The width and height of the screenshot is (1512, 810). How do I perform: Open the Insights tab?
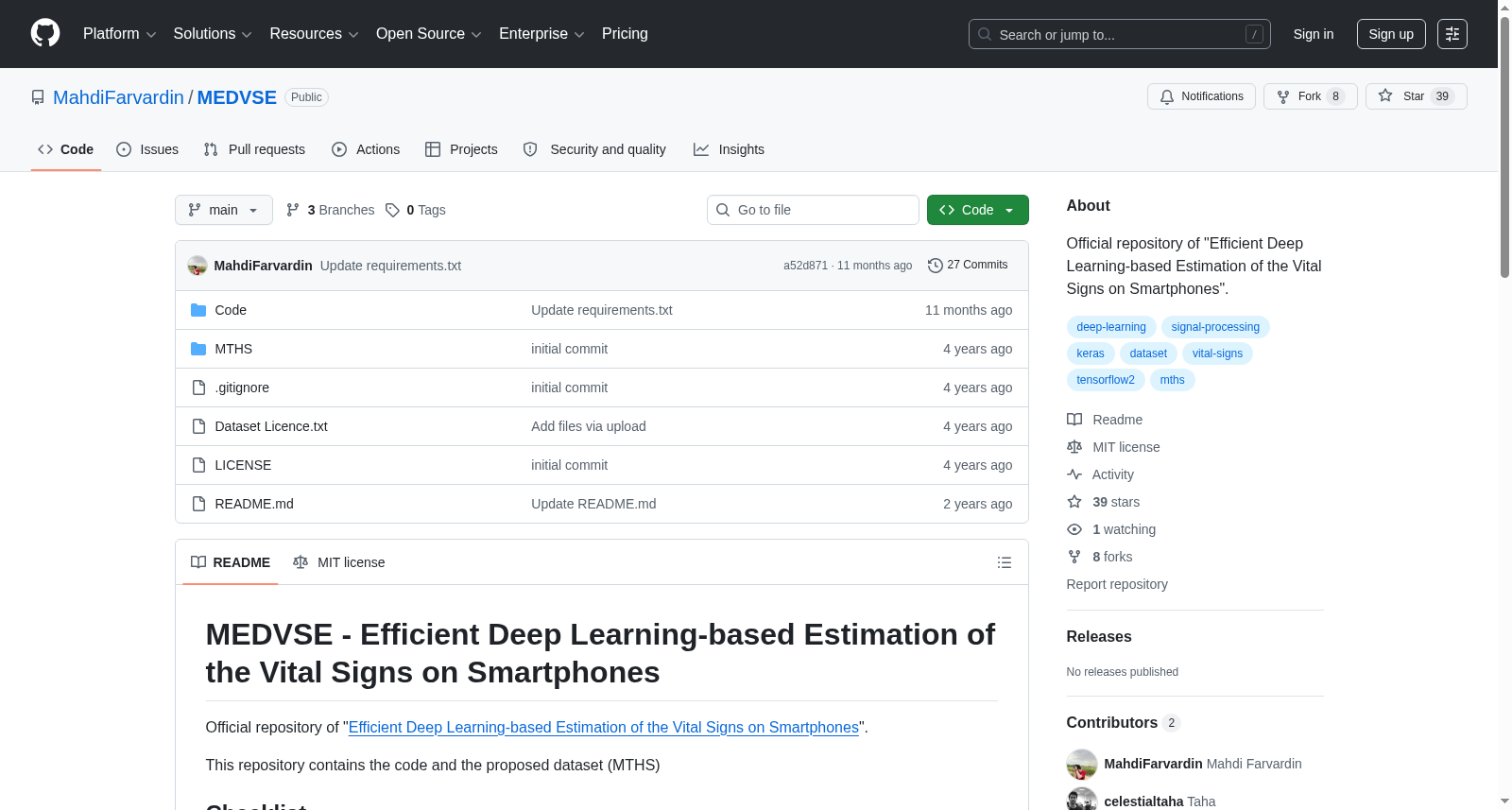pyautogui.click(x=729, y=149)
